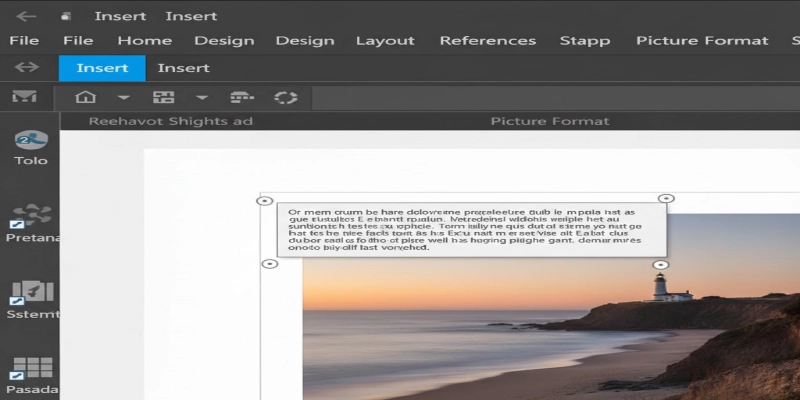
Task: Click the dashed table icon in toolbar
Action: (242, 97)
